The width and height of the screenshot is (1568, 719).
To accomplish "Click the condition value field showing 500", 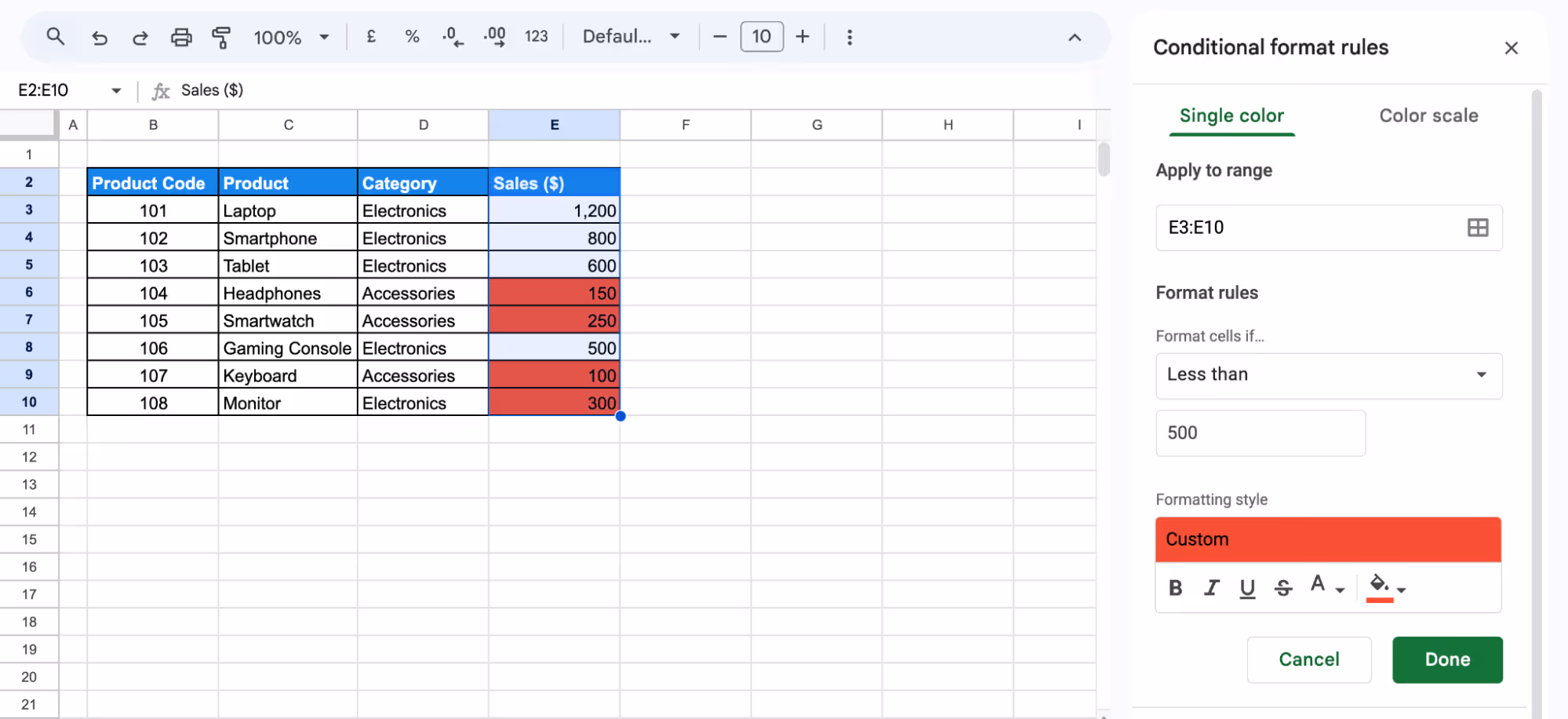I will (1260, 432).
